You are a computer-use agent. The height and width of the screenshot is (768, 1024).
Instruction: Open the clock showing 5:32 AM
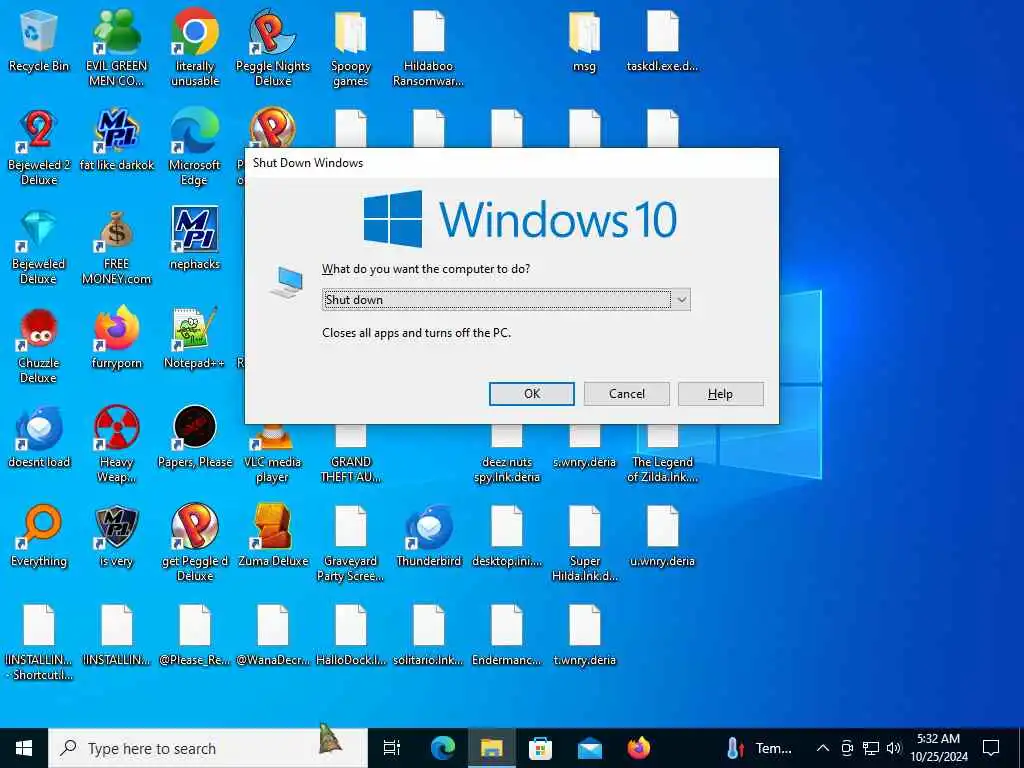pos(938,748)
